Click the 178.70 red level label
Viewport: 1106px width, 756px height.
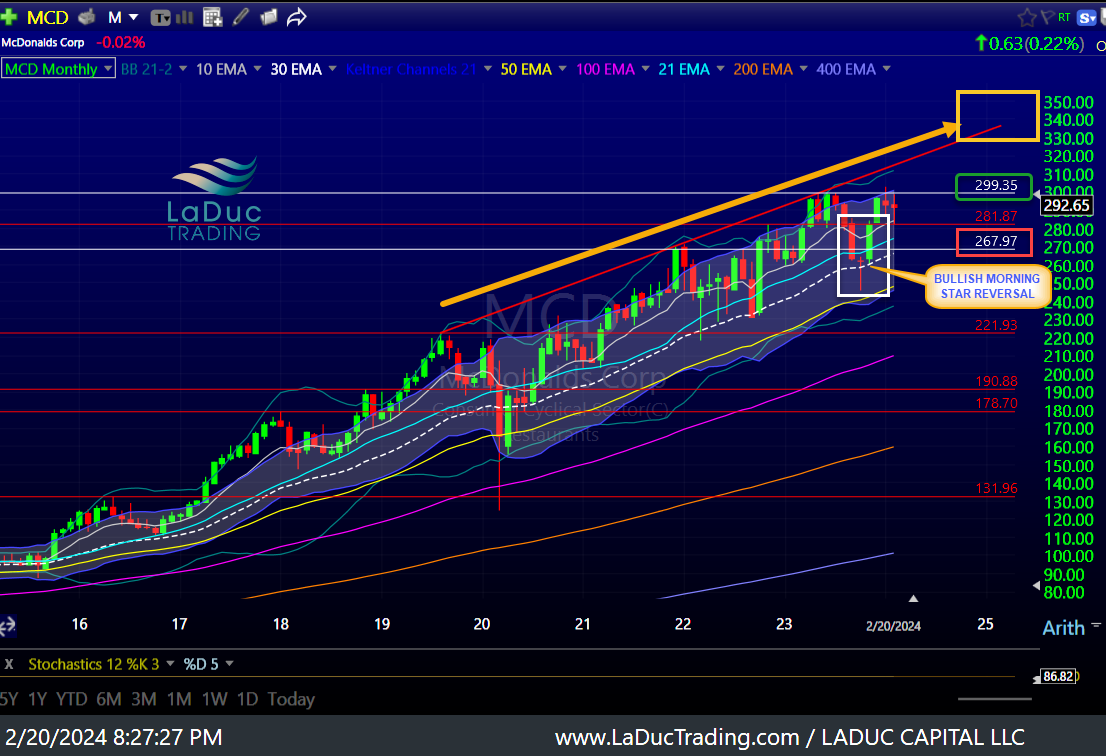[x=996, y=403]
